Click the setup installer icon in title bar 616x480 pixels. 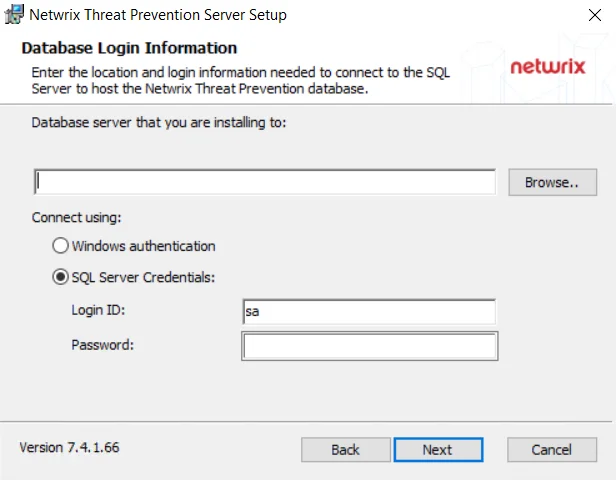pyautogui.click(x=14, y=14)
